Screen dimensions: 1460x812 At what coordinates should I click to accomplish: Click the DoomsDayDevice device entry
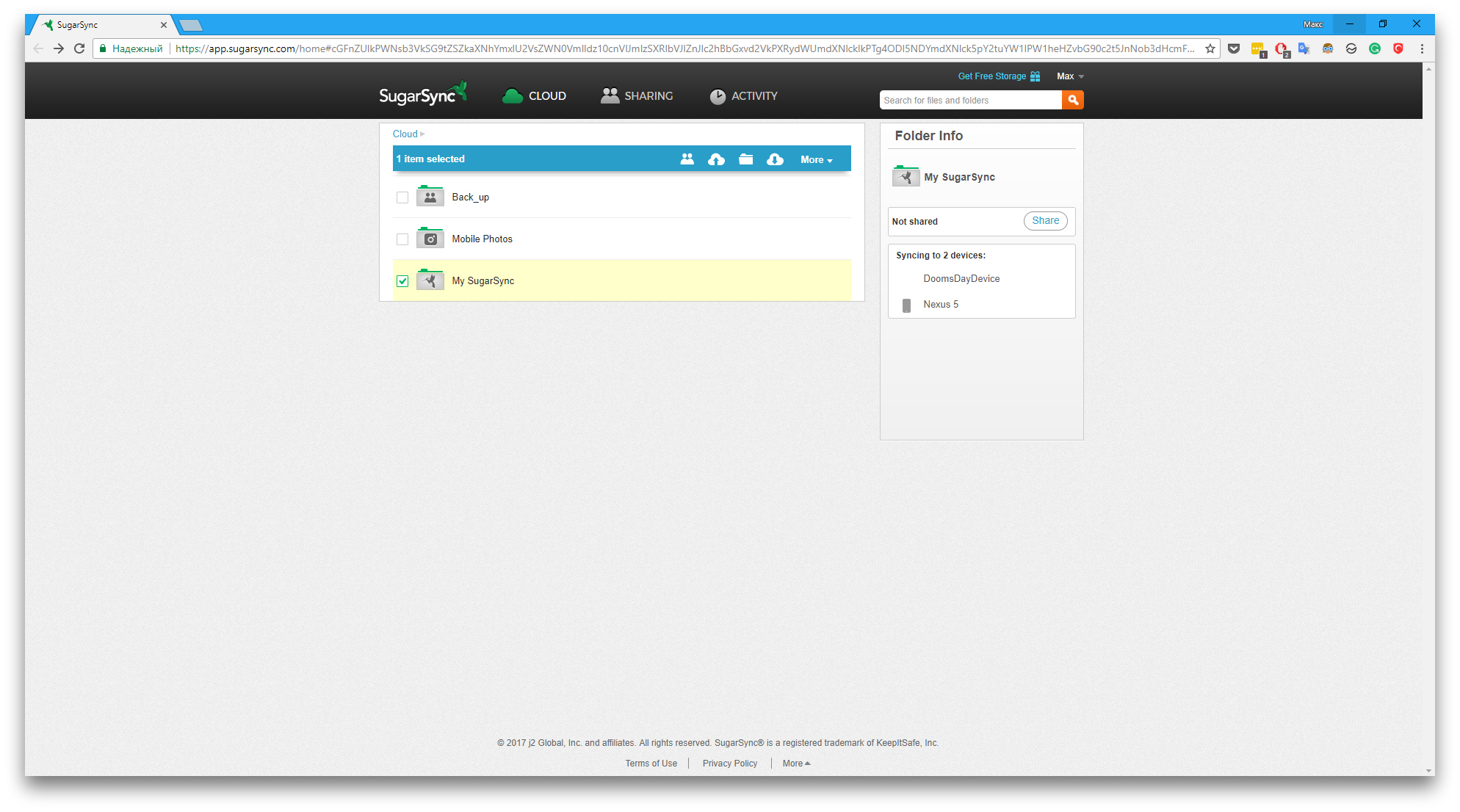(961, 279)
